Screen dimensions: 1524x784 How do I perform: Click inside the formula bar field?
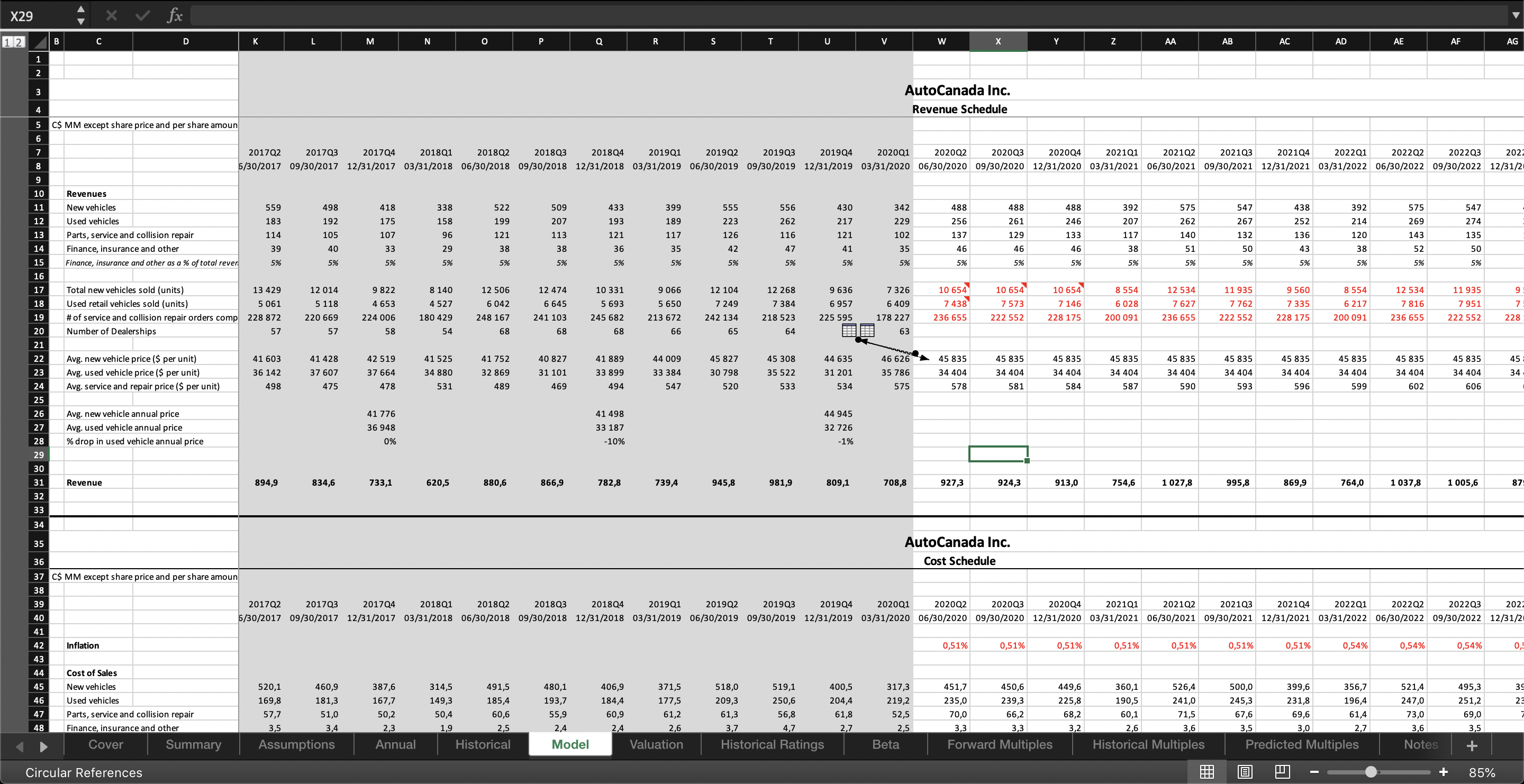(x=849, y=16)
